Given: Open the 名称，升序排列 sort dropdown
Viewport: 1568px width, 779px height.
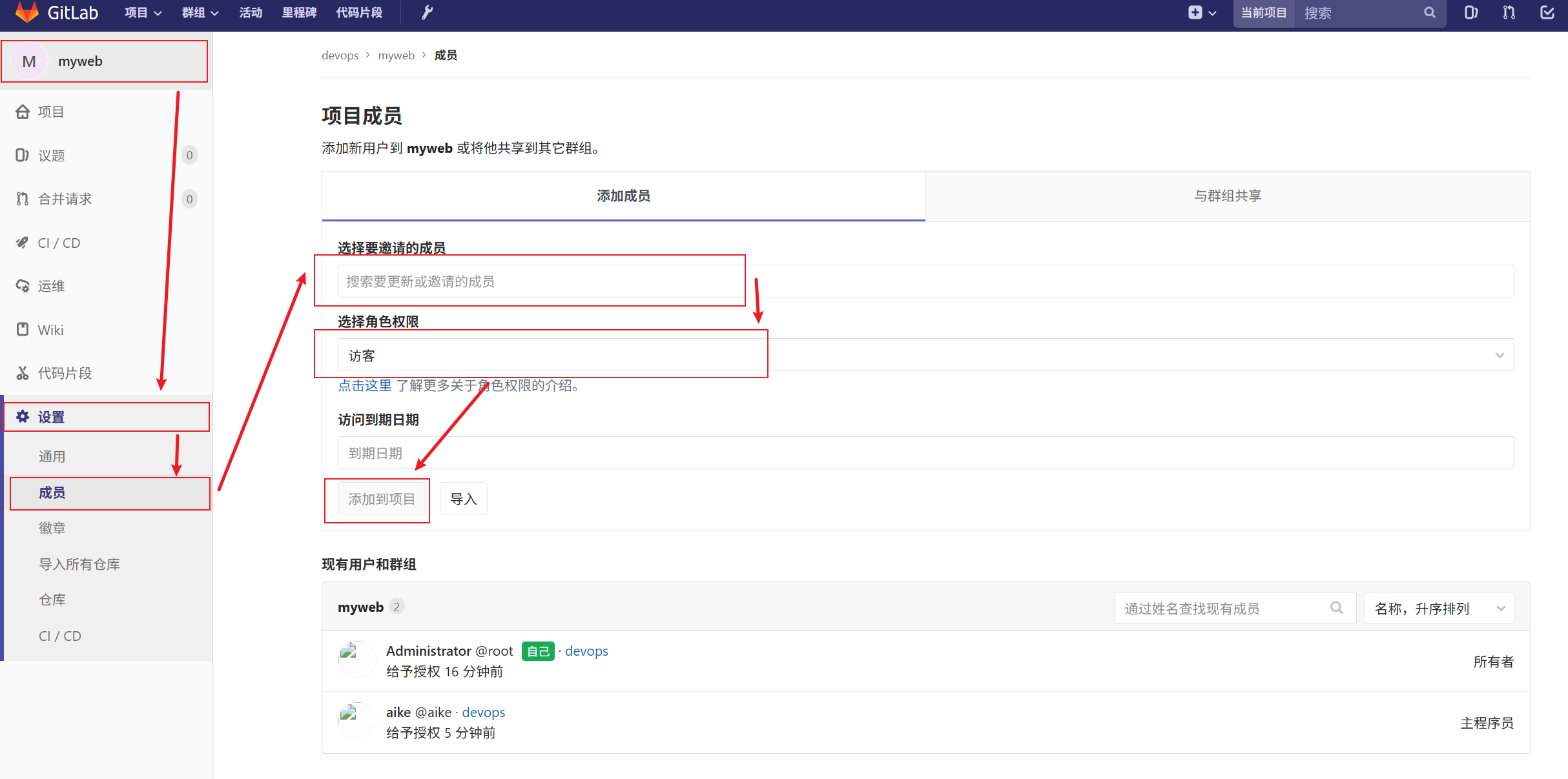Looking at the screenshot, I should [1439, 608].
